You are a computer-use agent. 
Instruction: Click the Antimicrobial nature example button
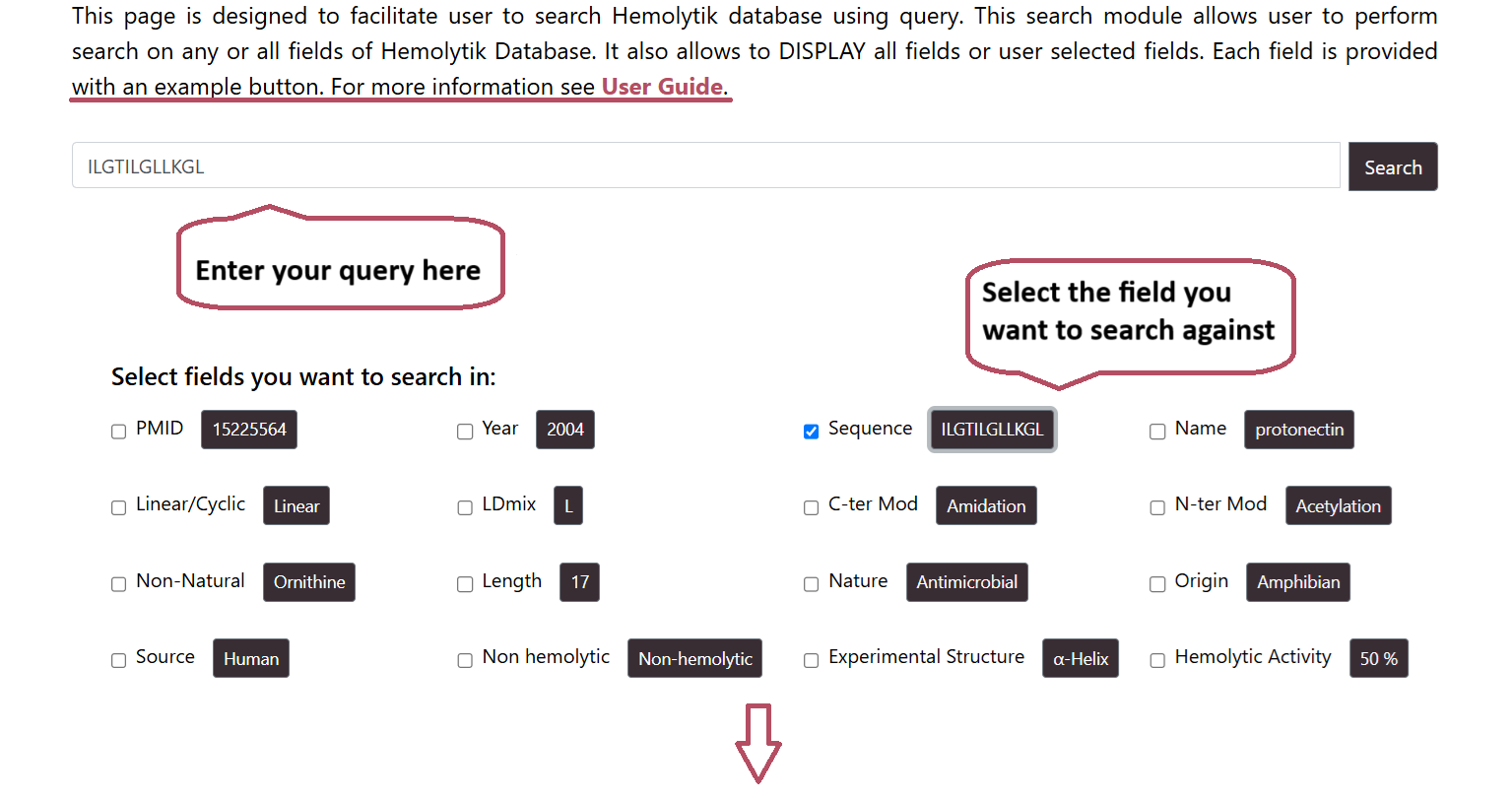click(966, 582)
